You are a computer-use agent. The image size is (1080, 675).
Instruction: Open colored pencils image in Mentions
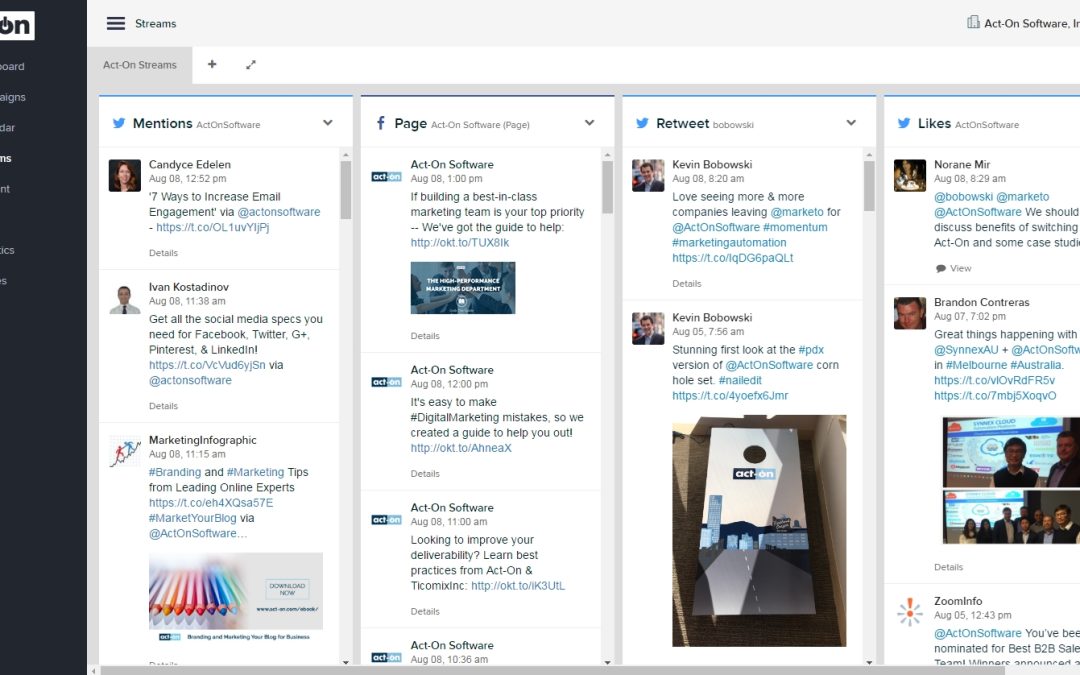pos(236,597)
